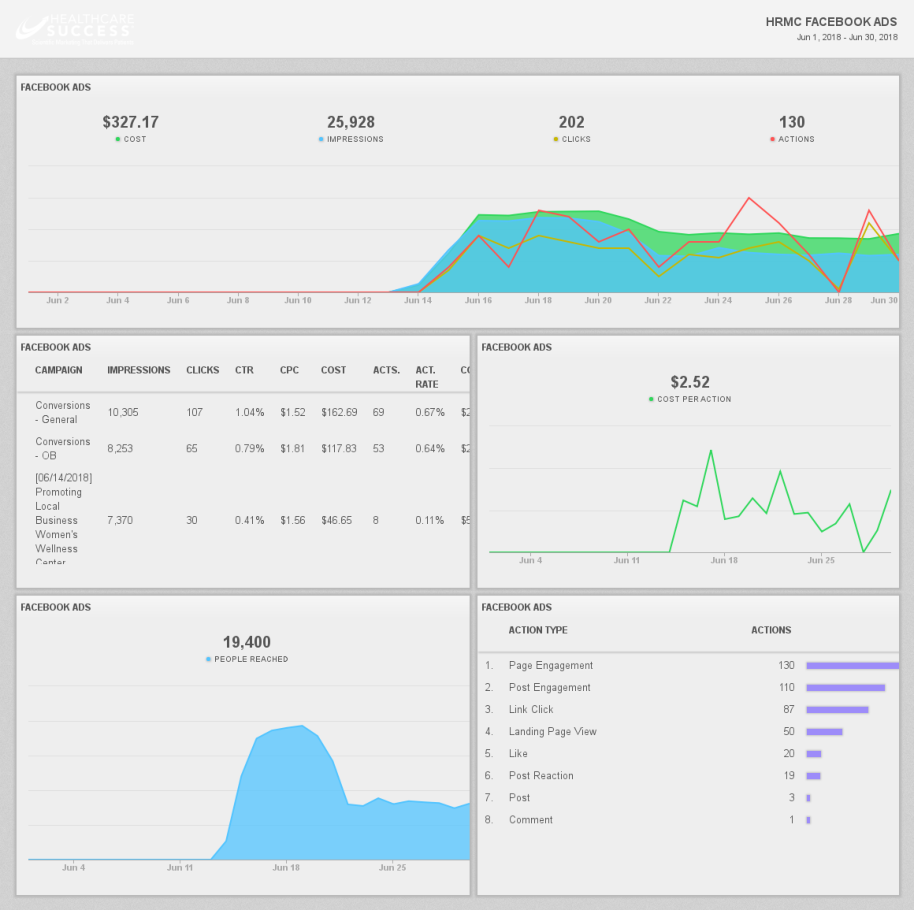914x912 pixels.
Task: Sort table by the CTR column header
Action: click(244, 370)
